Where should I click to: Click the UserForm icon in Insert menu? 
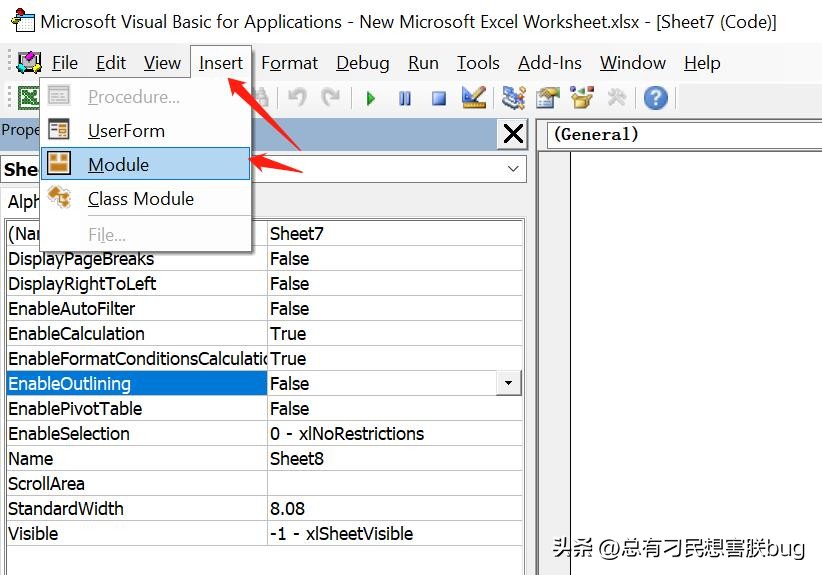click(x=59, y=129)
